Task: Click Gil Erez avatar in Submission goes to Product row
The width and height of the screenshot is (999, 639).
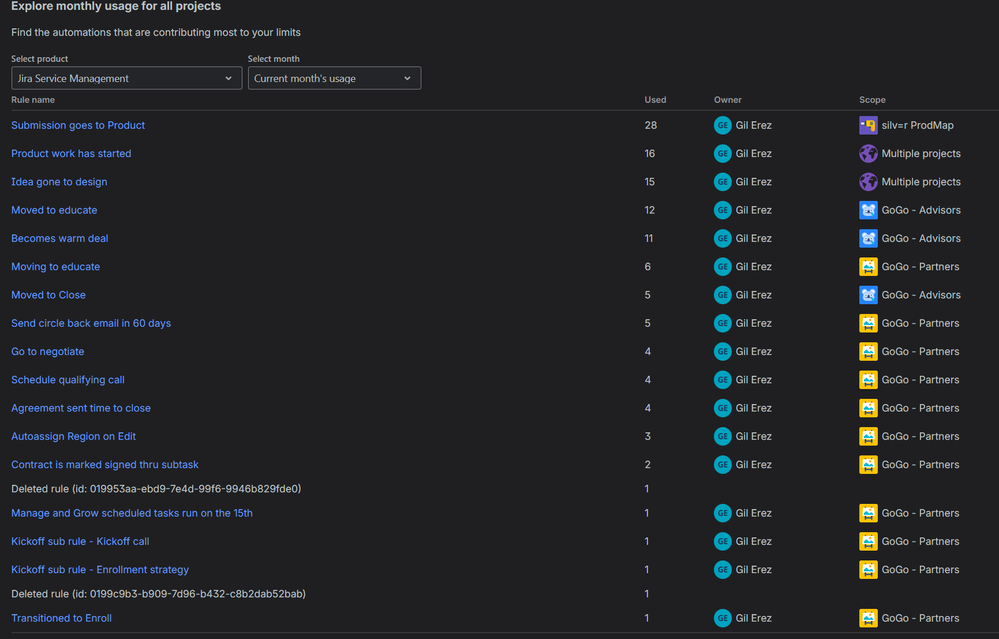Action: click(x=722, y=126)
